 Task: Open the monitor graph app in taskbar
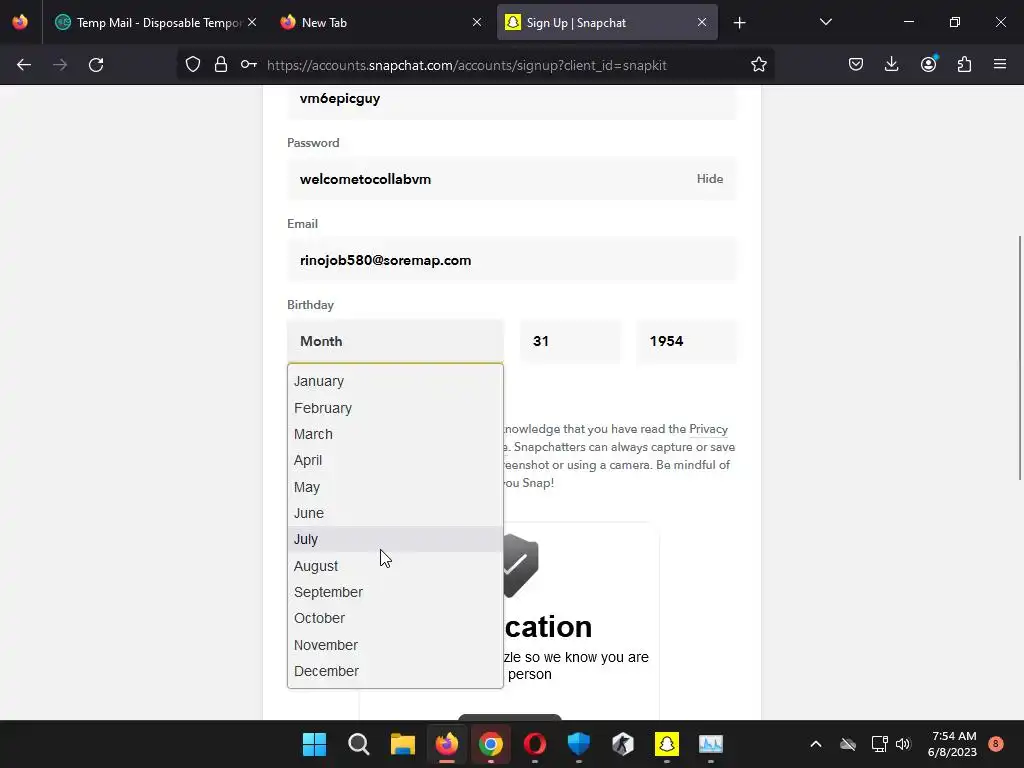[711, 744]
